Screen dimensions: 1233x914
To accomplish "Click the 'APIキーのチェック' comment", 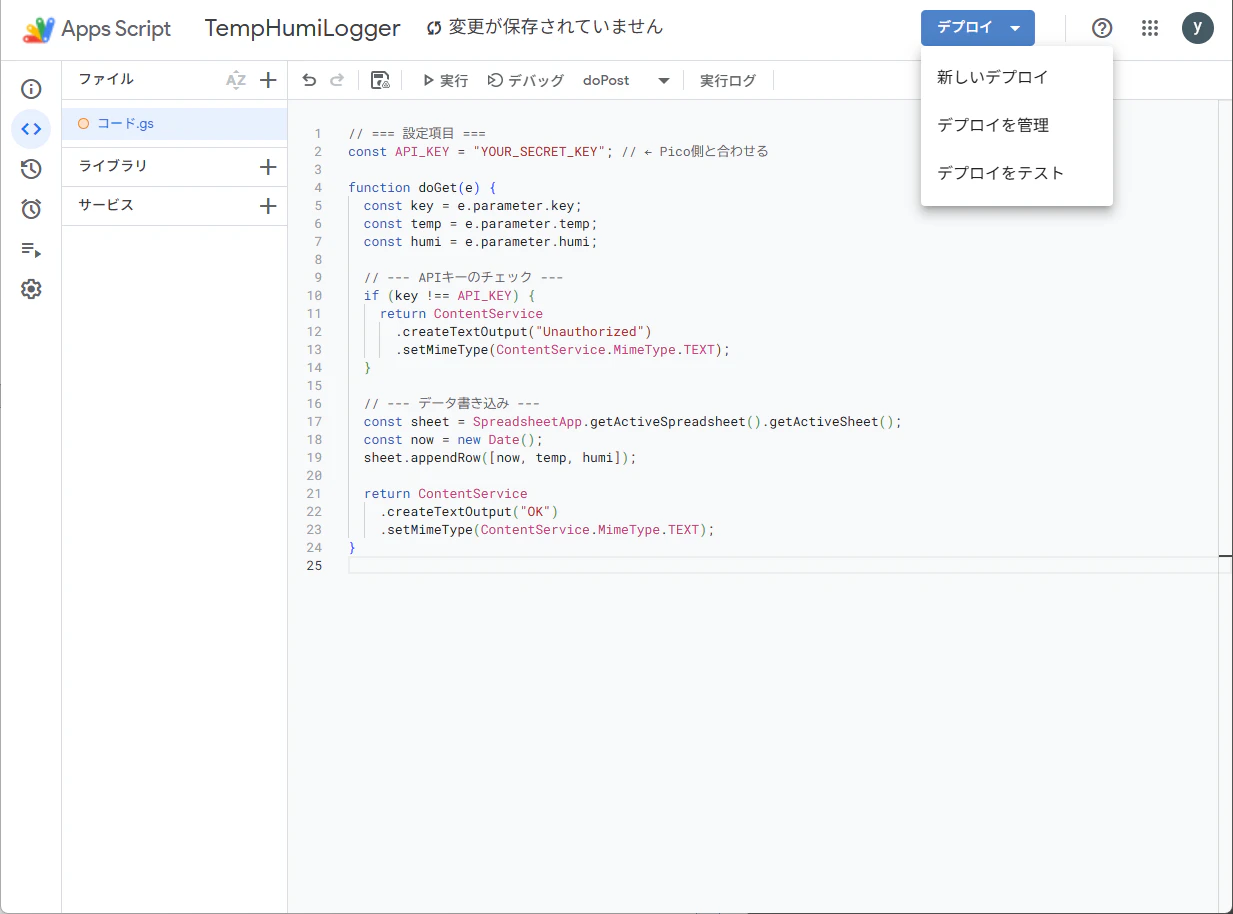I will [464, 278].
